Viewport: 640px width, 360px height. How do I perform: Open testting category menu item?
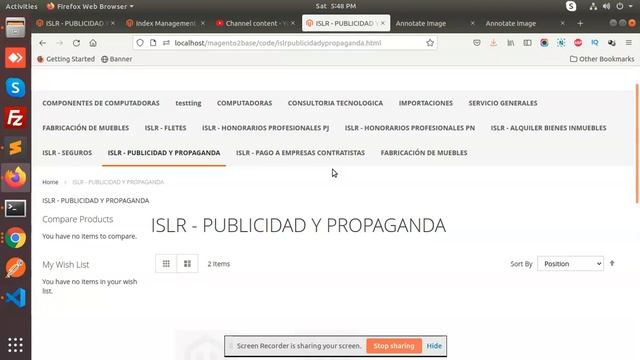tap(188, 103)
